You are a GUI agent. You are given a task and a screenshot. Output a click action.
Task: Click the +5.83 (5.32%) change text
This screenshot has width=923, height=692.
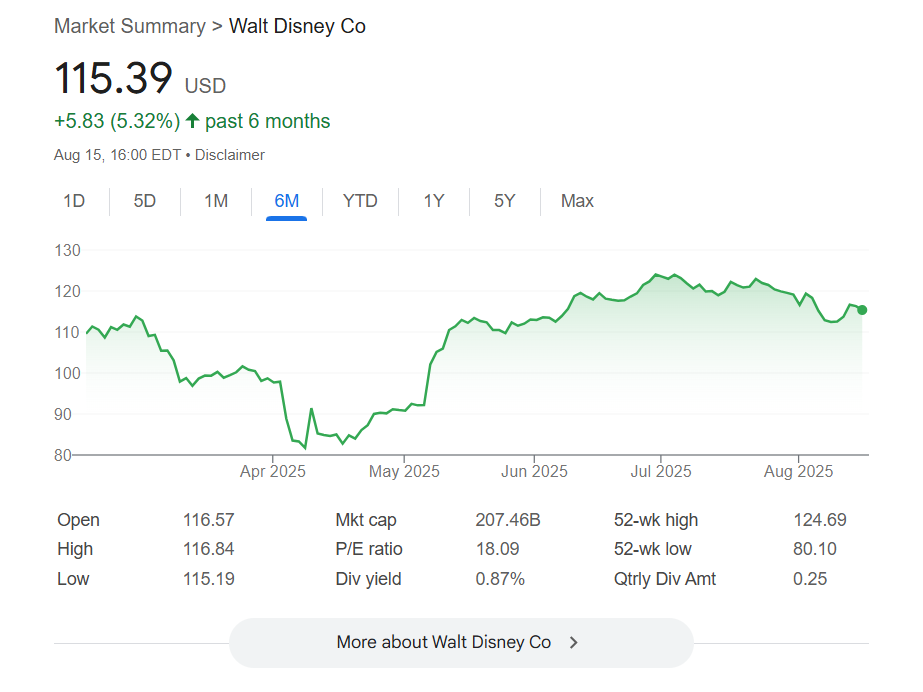pyautogui.click(x=117, y=121)
